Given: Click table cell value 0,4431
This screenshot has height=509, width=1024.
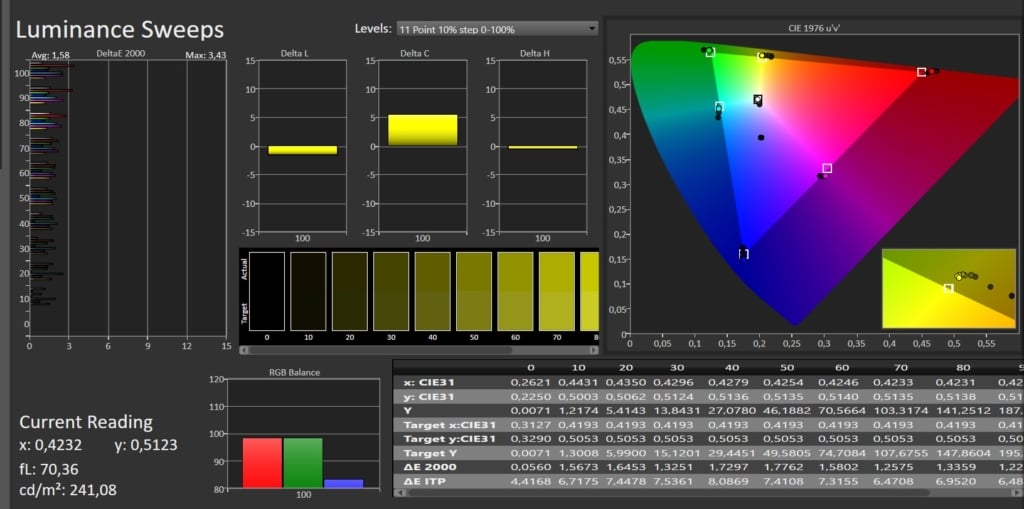Looking at the screenshot, I should click(x=577, y=382).
